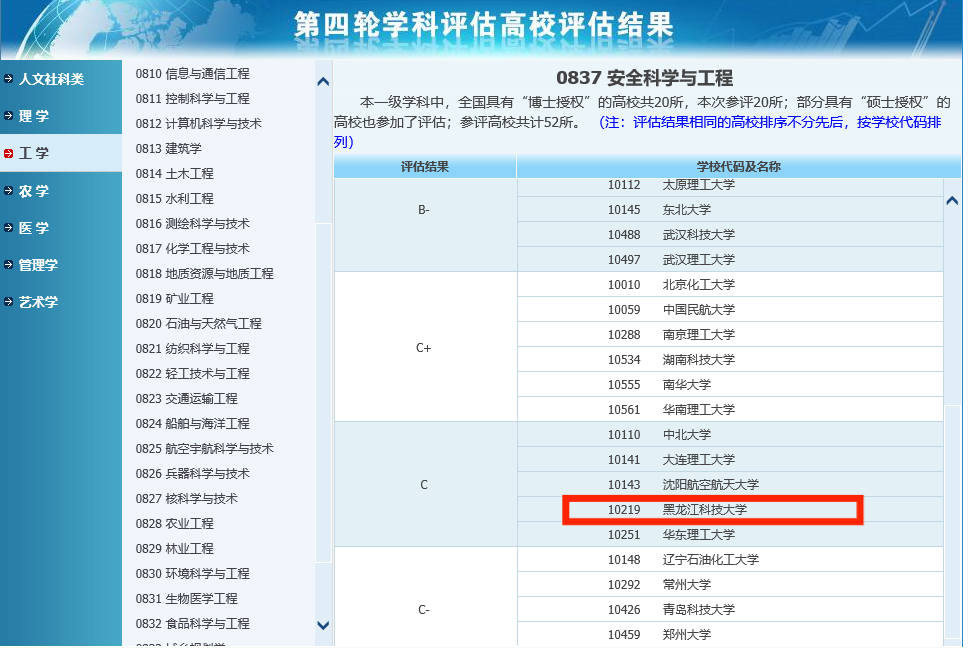Image resolution: width=968 pixels, height=648 pixels.
Task: Click the red arrow icon beside 工学
Action: [9, 154]
